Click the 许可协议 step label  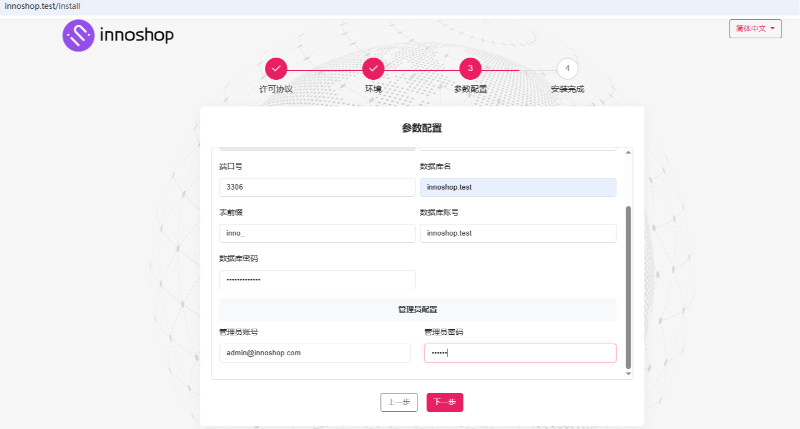point(276,89)
